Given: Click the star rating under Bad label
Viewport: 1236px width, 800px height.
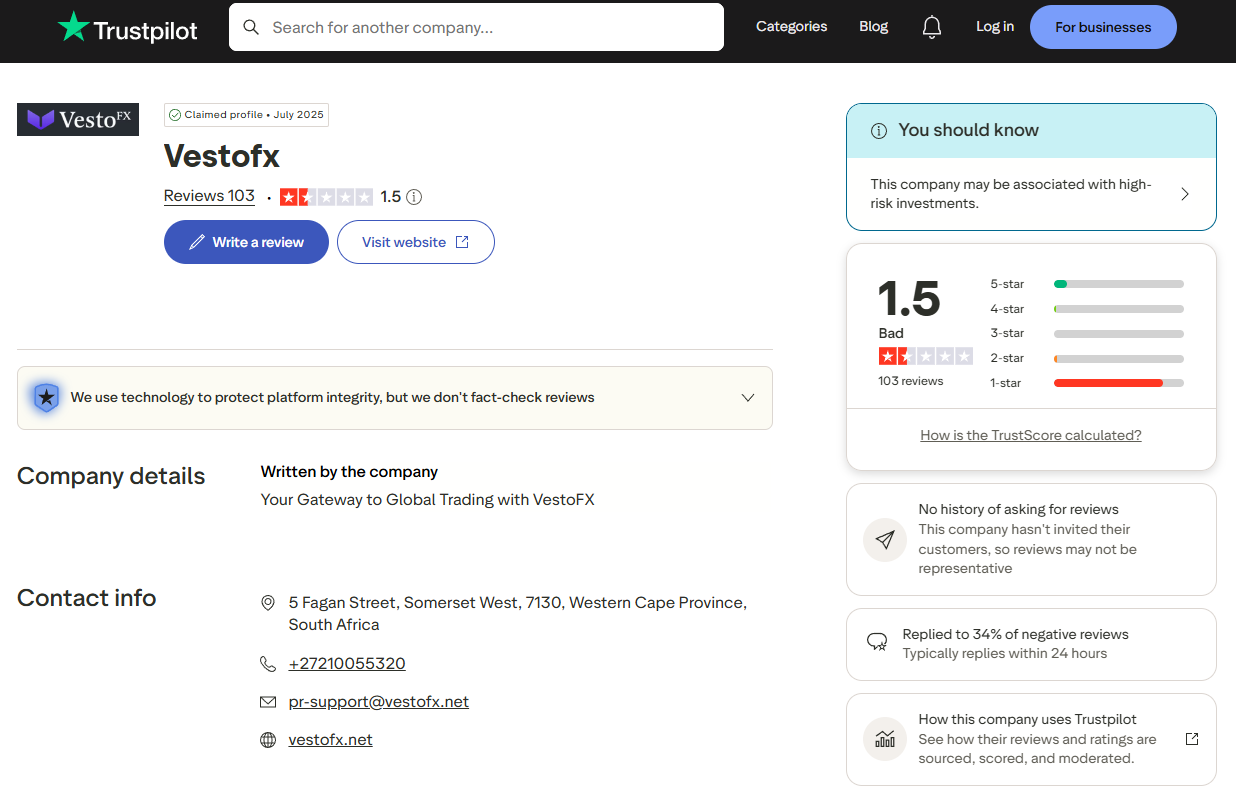Looking at the screenshot, I should pyautogui.click(x=925, y=356).
